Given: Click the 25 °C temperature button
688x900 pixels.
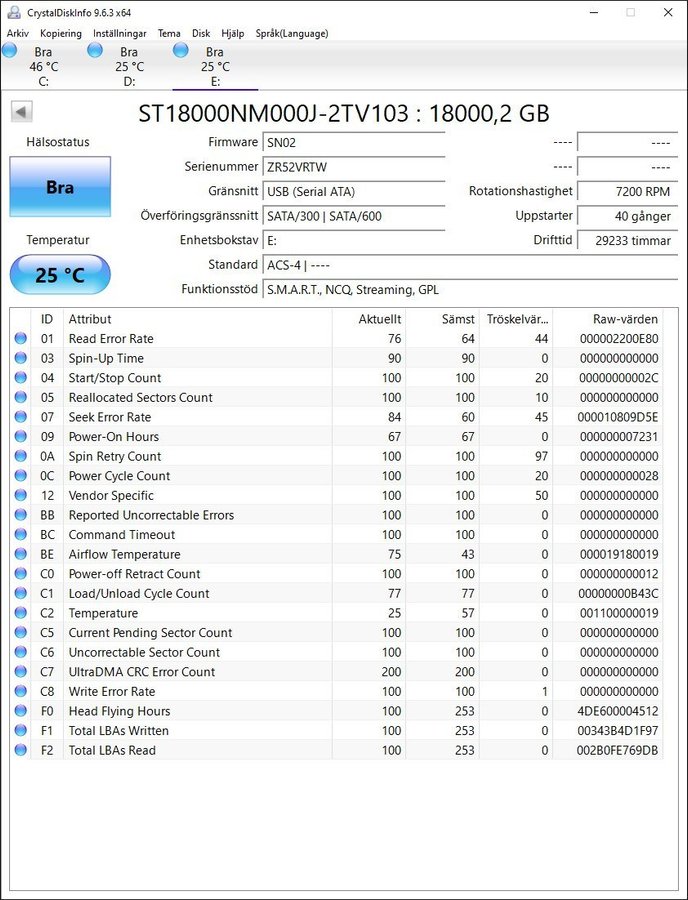Looking at the screenshot, I should (60, 275).
